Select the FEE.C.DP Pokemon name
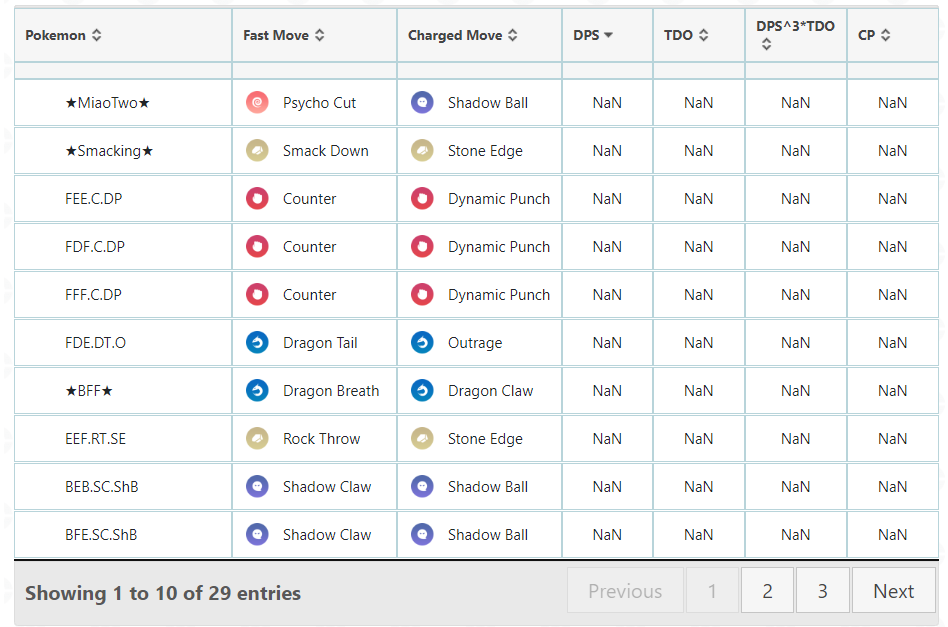This screenshot has height=627, width=948. (x=94, y=199)
